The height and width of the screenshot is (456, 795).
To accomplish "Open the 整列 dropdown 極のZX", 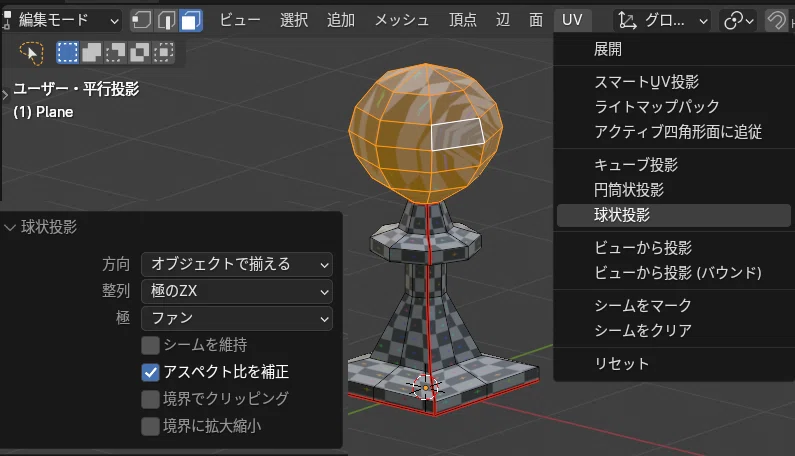I will [237, 291].
